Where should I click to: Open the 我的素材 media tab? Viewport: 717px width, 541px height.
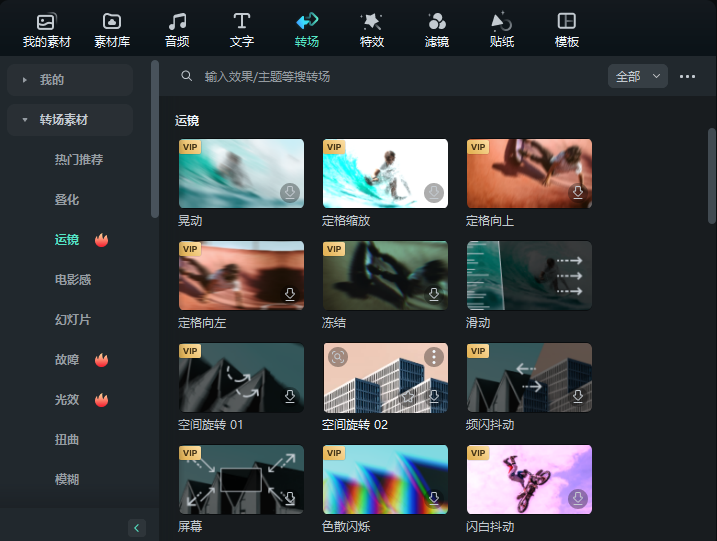[46, 30]
